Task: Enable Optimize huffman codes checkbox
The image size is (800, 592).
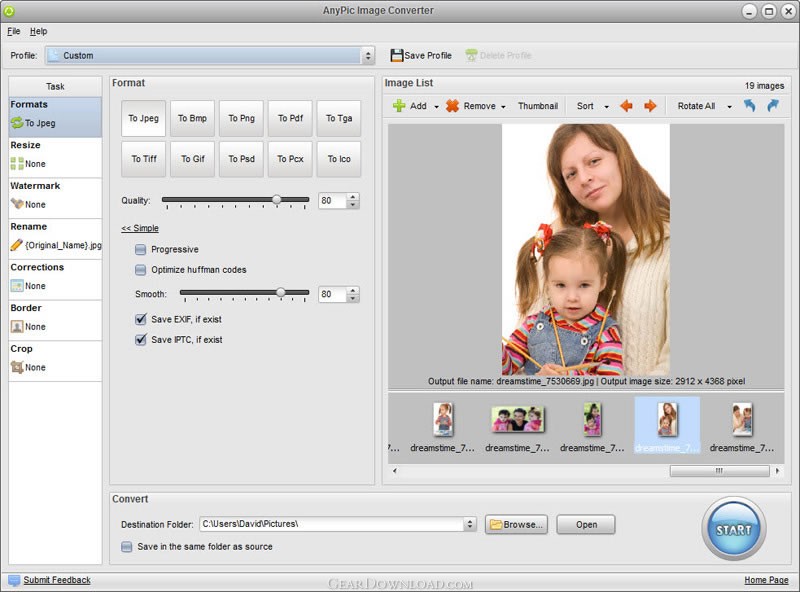Action: [140, 269]
